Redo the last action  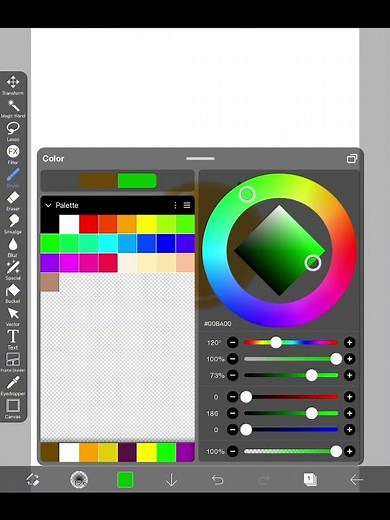pos(264,479)
